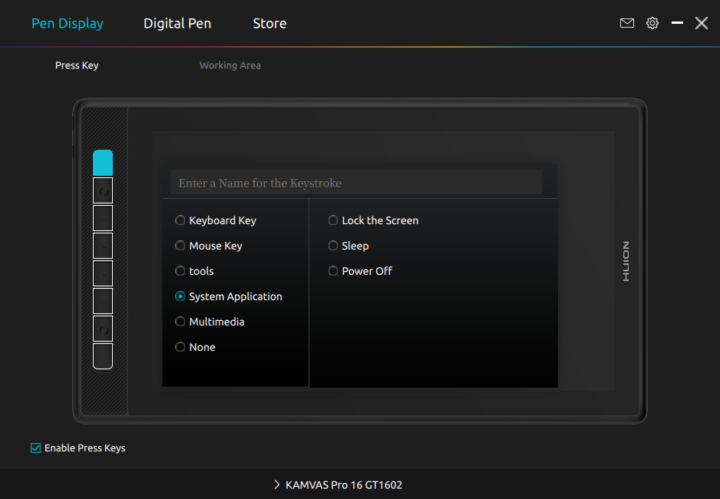The height and width of the screenshot is (499, 720).
Task: Switch to the Pen Display tab
Action: pyautogui.click(x=68, y=23)
